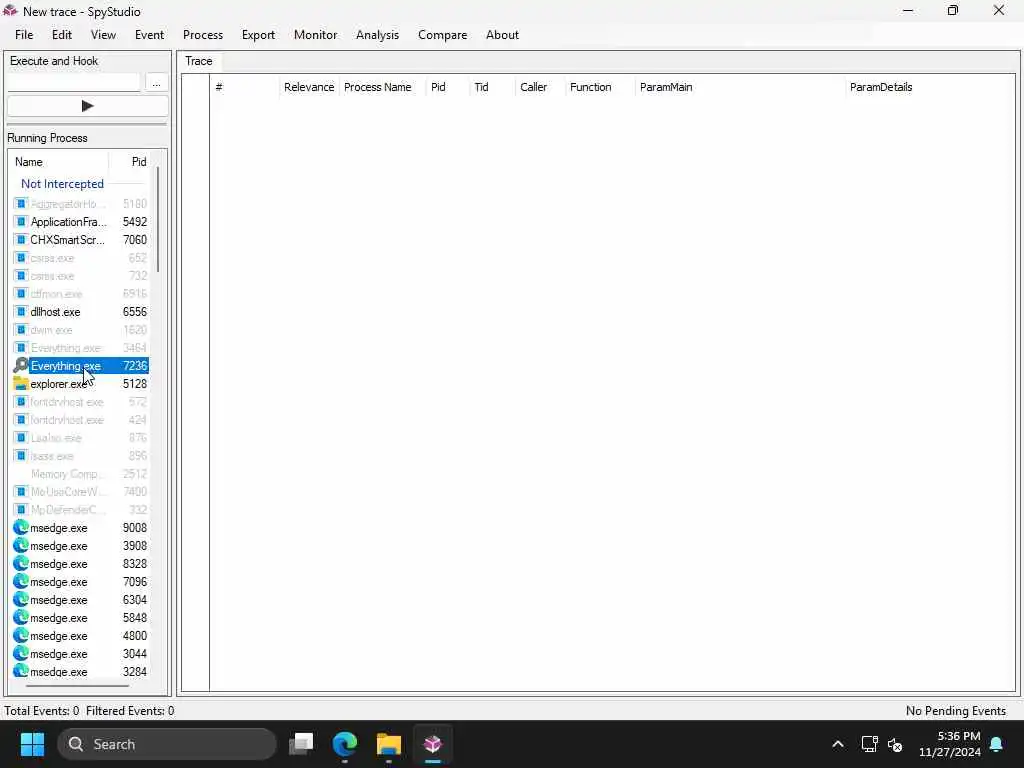Click msedge.exe icon with pid 3284

(x=21, y=671)
